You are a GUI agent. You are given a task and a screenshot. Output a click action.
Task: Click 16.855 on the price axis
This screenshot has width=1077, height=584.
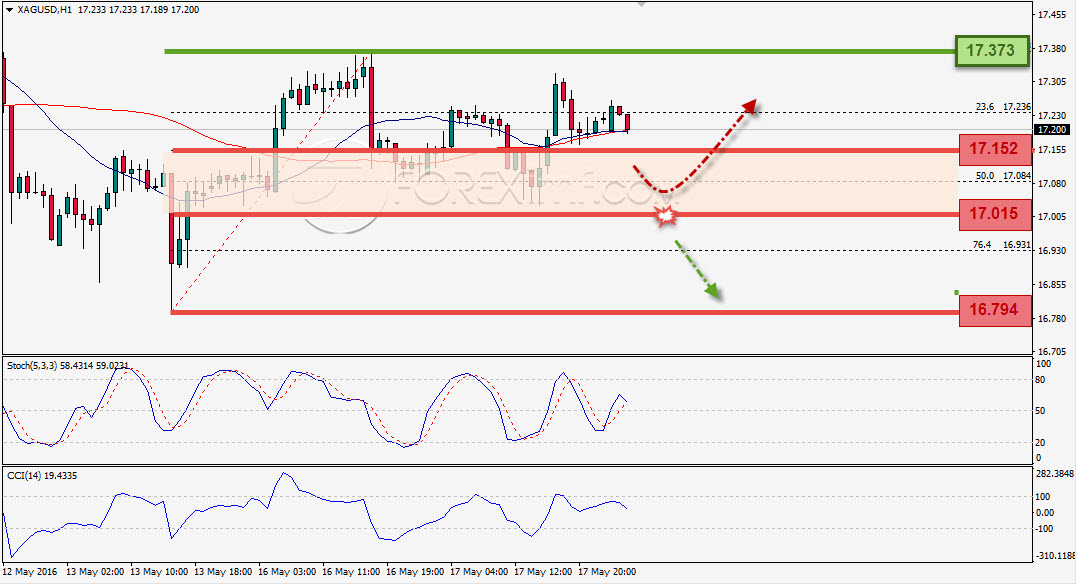coord(1052,284)
